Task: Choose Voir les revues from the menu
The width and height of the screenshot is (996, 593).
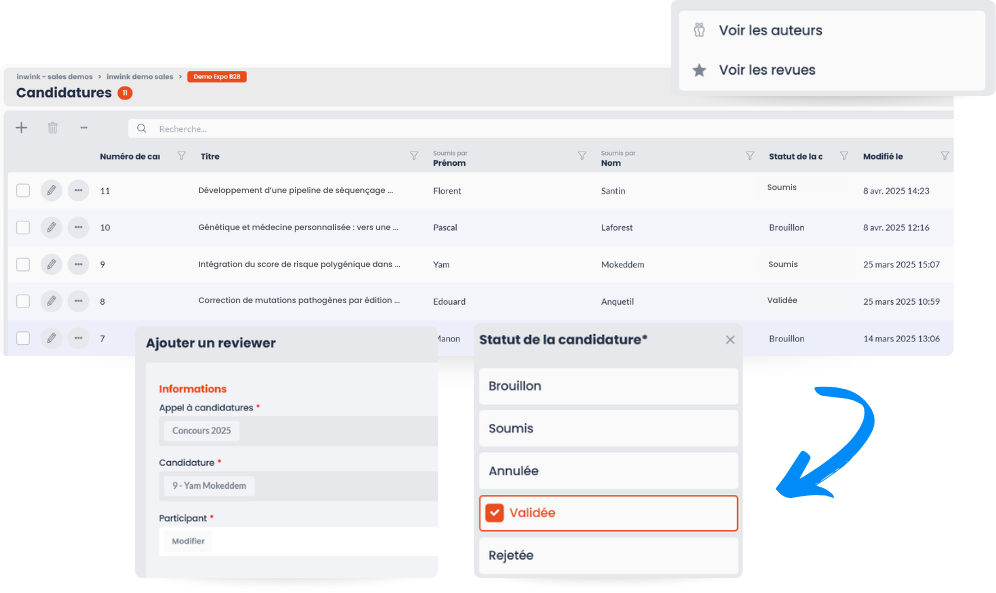Action: 766,70
